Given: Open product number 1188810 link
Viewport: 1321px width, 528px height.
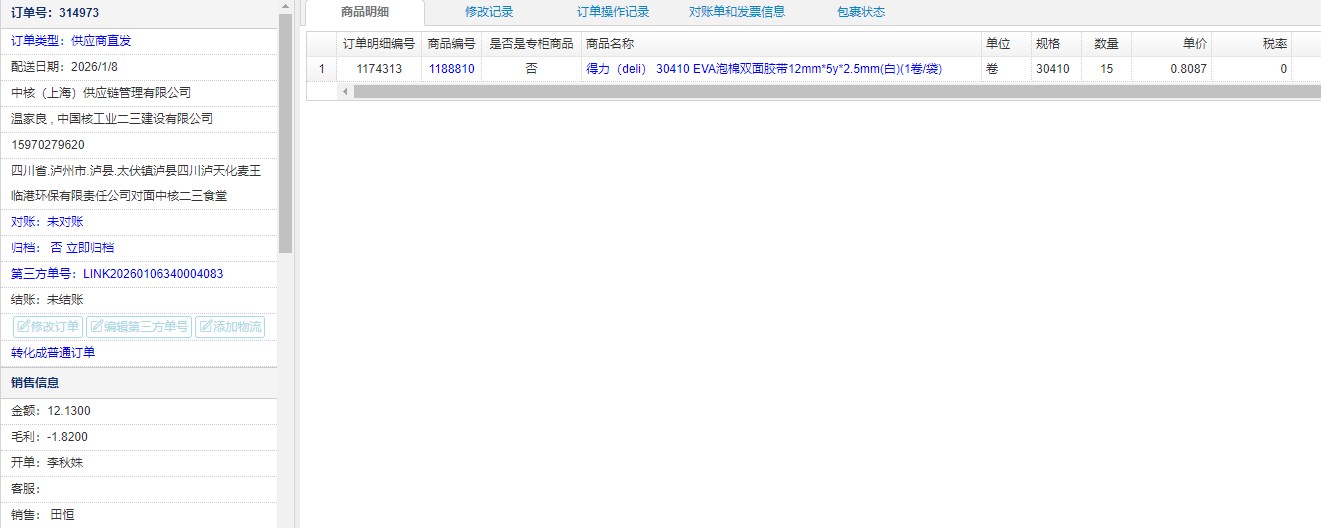Looking at the screenshot, I should pos(452,69).
